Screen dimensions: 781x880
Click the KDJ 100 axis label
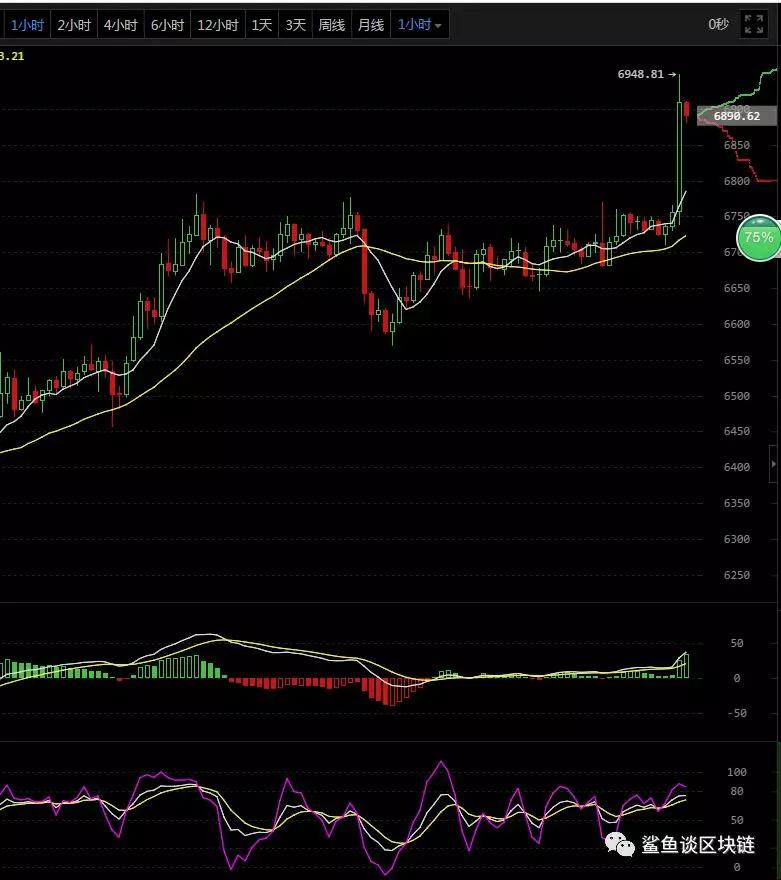point(737,772)
